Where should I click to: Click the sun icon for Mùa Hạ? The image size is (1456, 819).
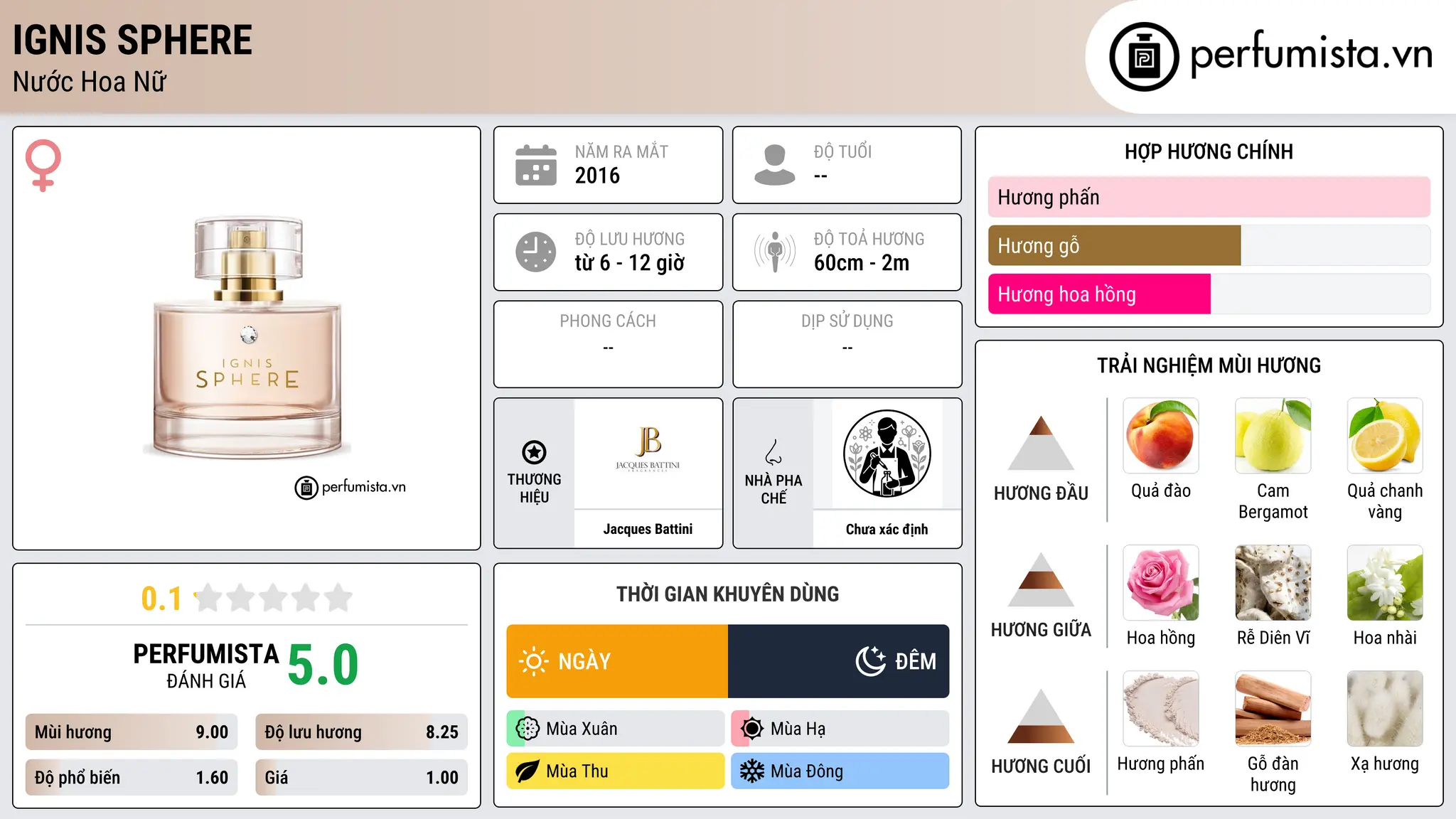(x=752, y=729)
